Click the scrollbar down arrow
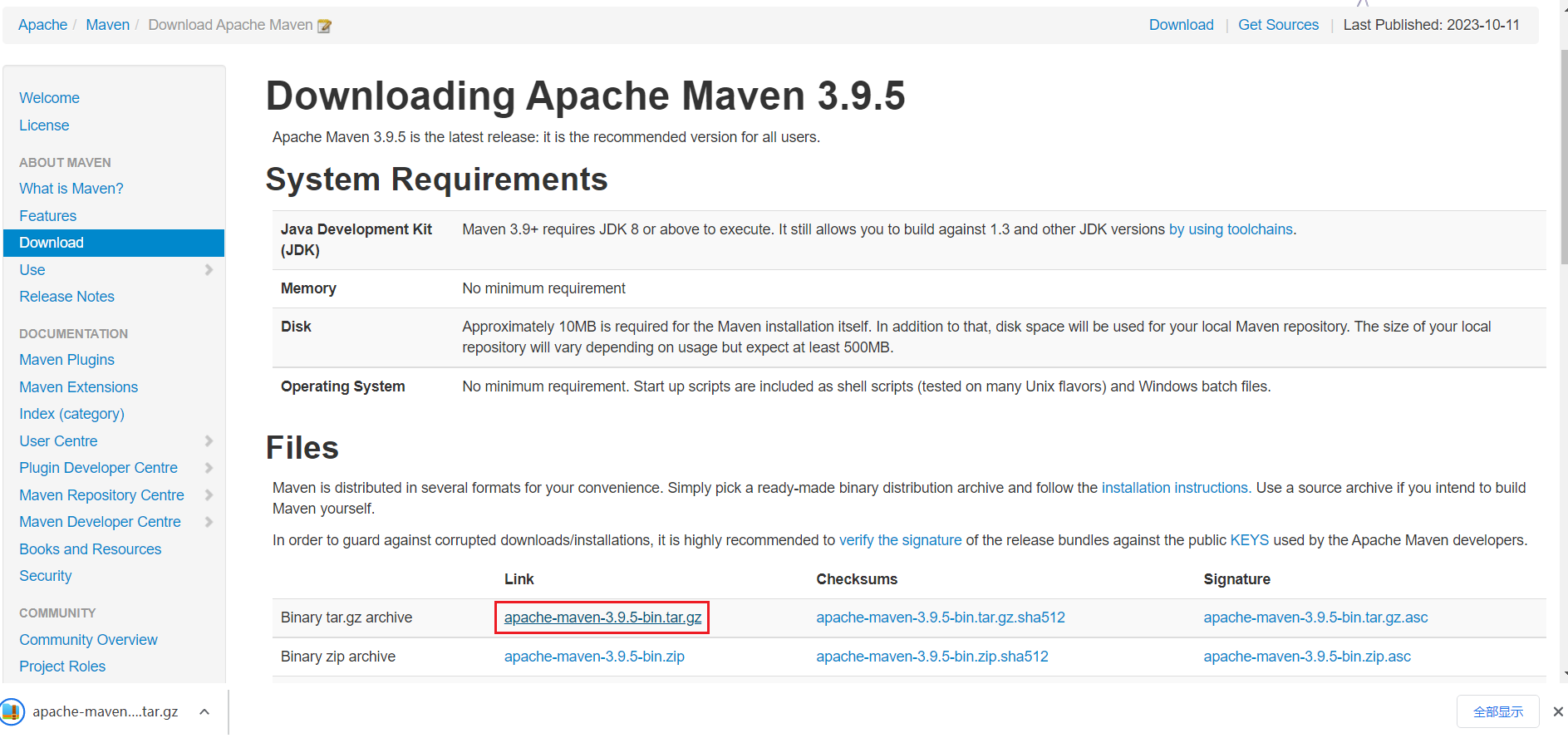This screenshot has width=1568, height=738. click(1564, 675)
